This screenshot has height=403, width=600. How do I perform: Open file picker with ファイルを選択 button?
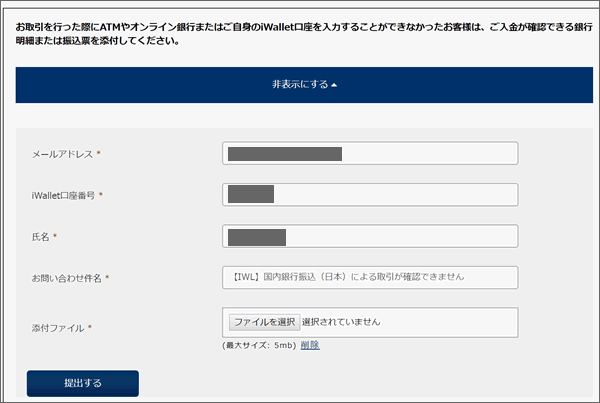click(x=264, y=322)
